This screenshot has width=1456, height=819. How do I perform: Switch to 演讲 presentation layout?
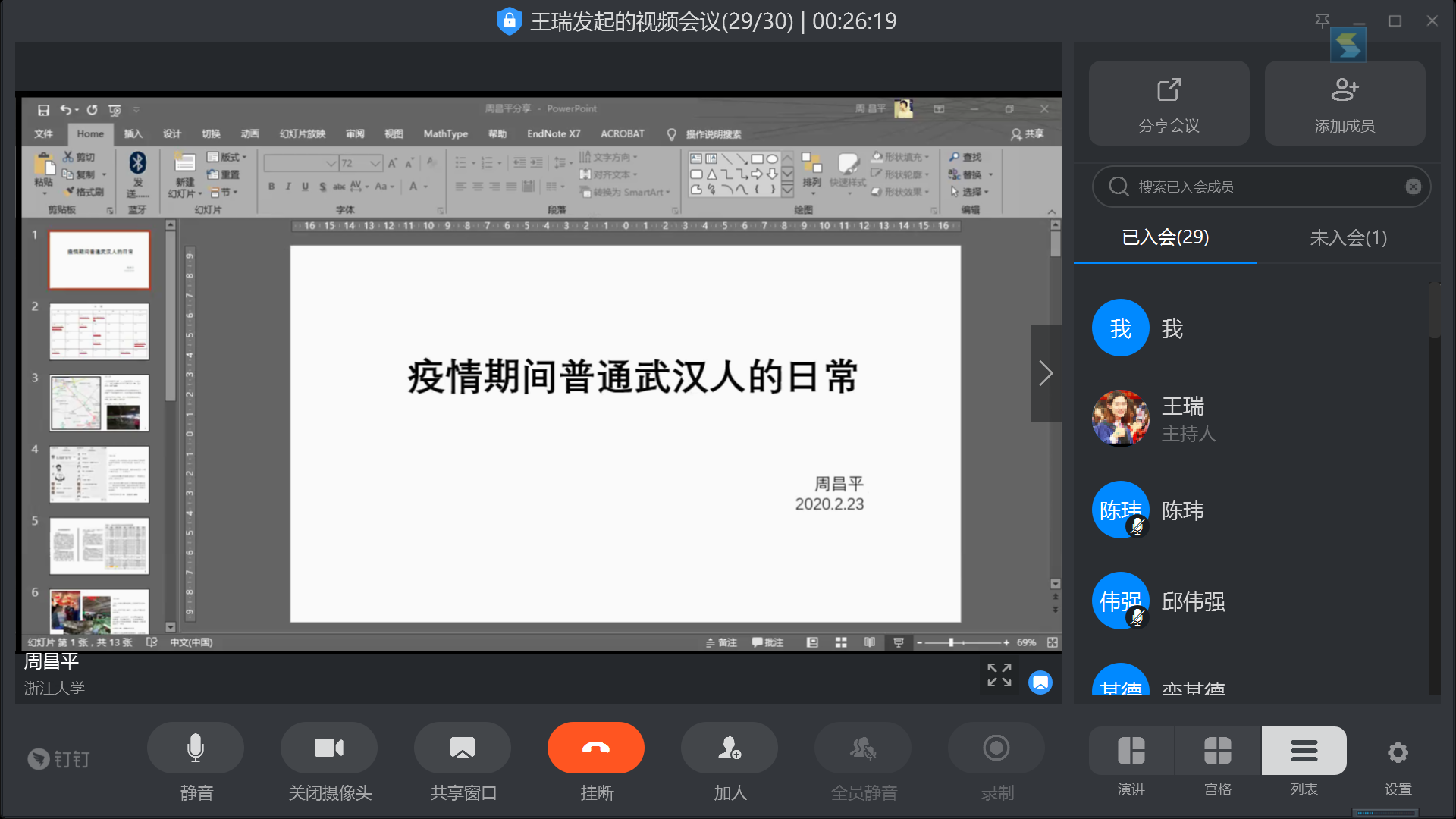tap(1131, 751)
